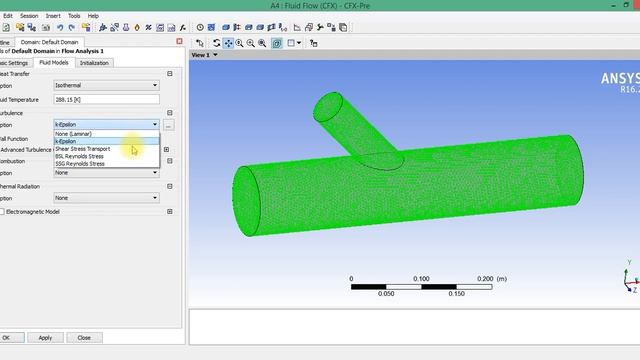This screenshot has height=360, width=640.
Task: Expand the Electromagnetic Model section
Action: coord(170,211)
